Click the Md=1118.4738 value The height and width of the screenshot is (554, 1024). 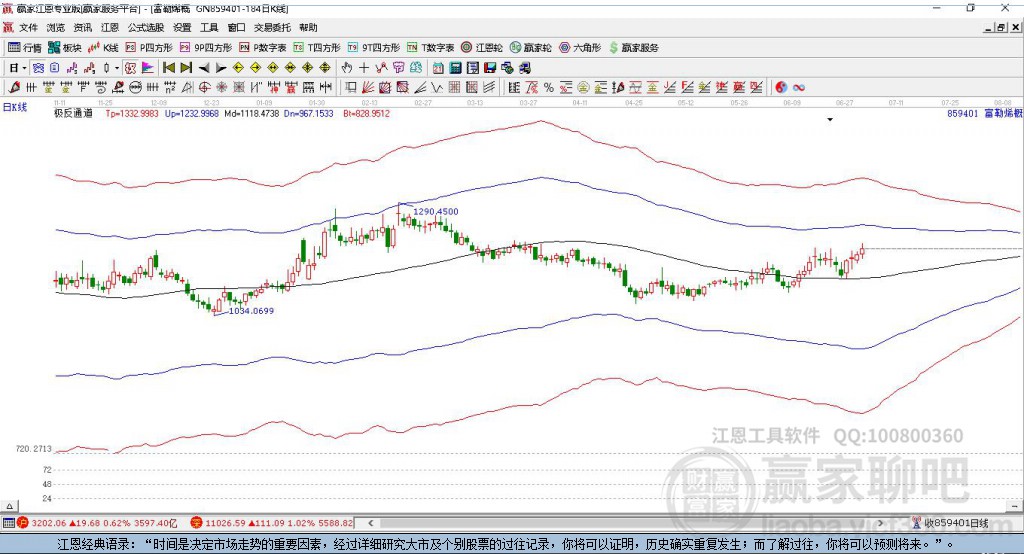251,113
